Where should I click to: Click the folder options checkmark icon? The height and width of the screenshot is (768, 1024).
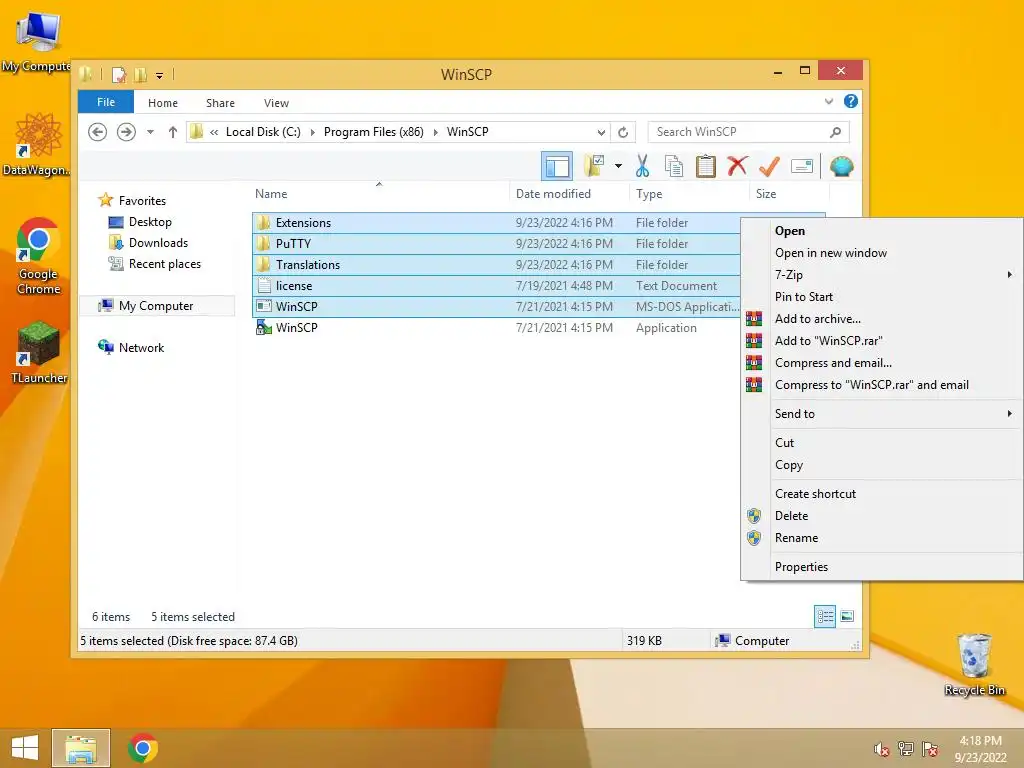pyautogui.click(x=594, y=167)
